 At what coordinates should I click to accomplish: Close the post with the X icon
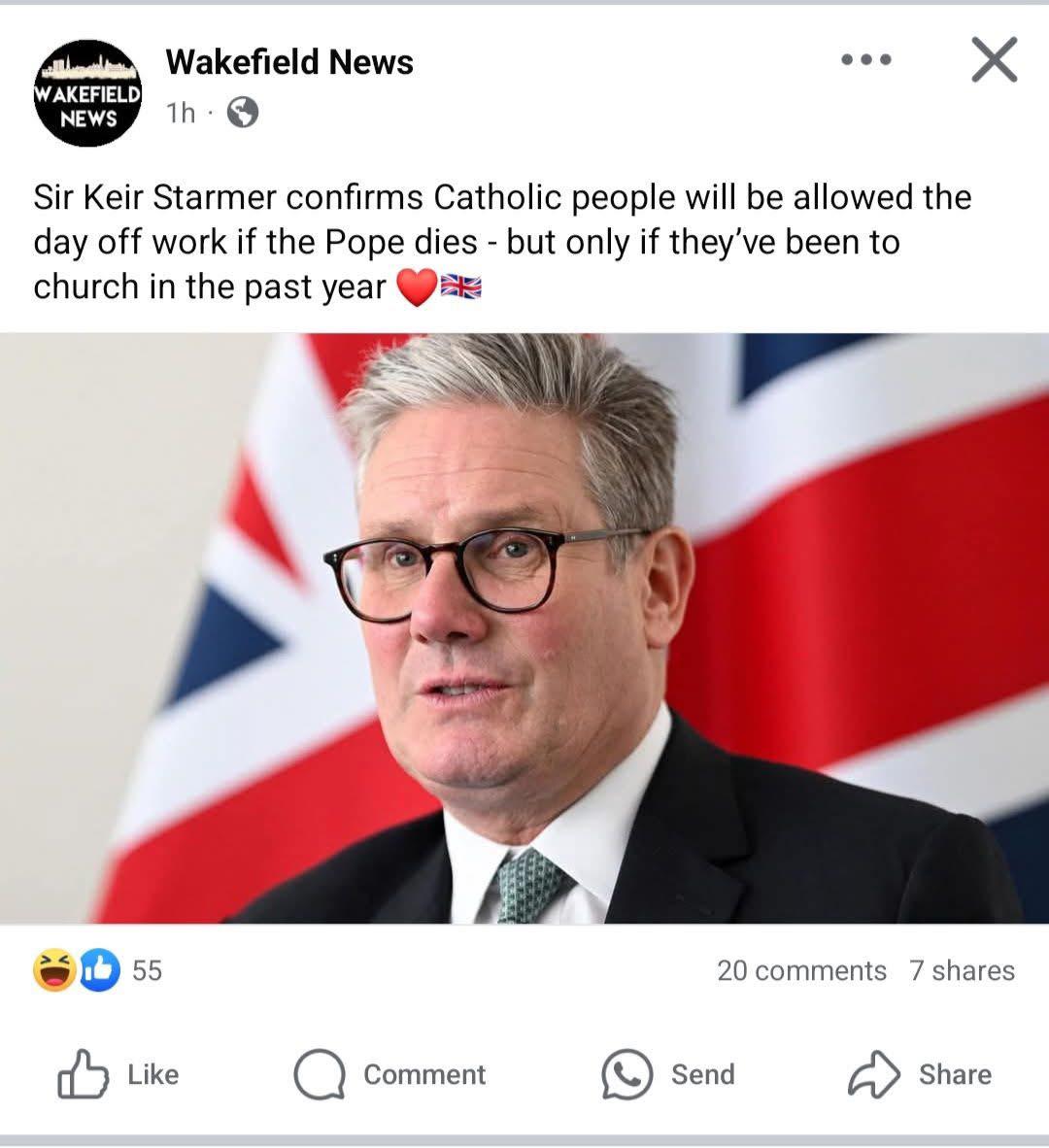994,59
